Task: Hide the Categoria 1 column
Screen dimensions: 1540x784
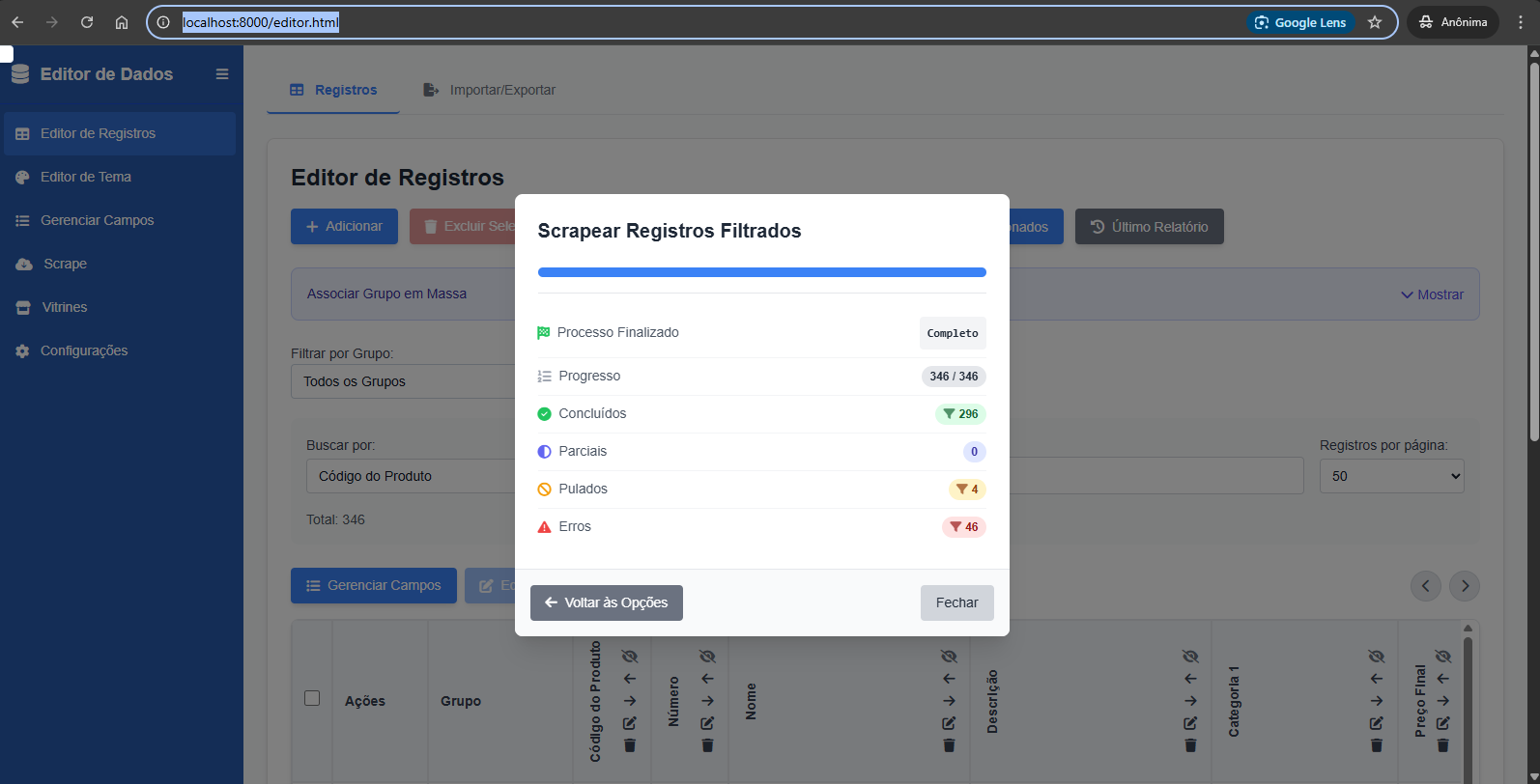Action: [x=1377, y=657]
